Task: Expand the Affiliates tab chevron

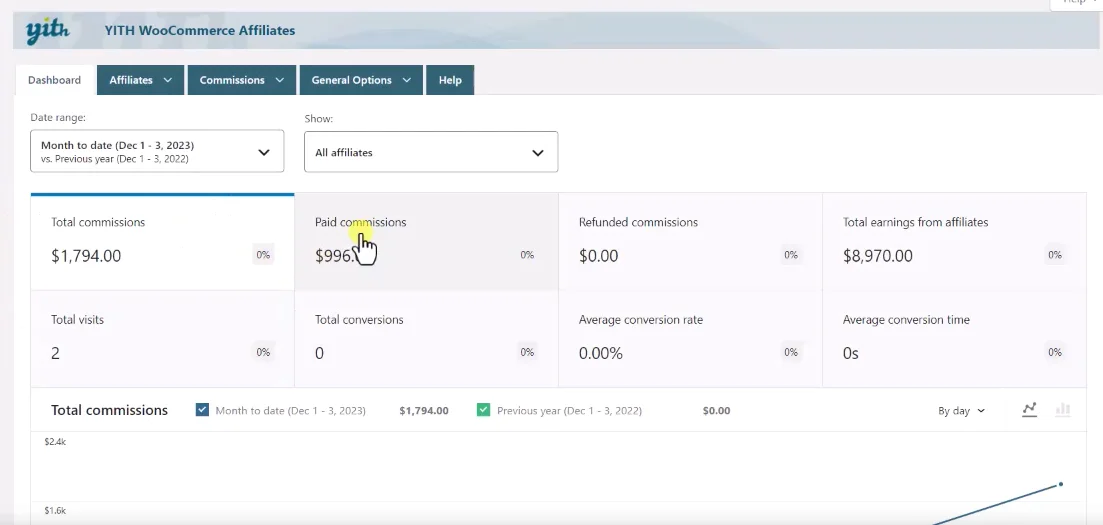Action: point(167,80)
